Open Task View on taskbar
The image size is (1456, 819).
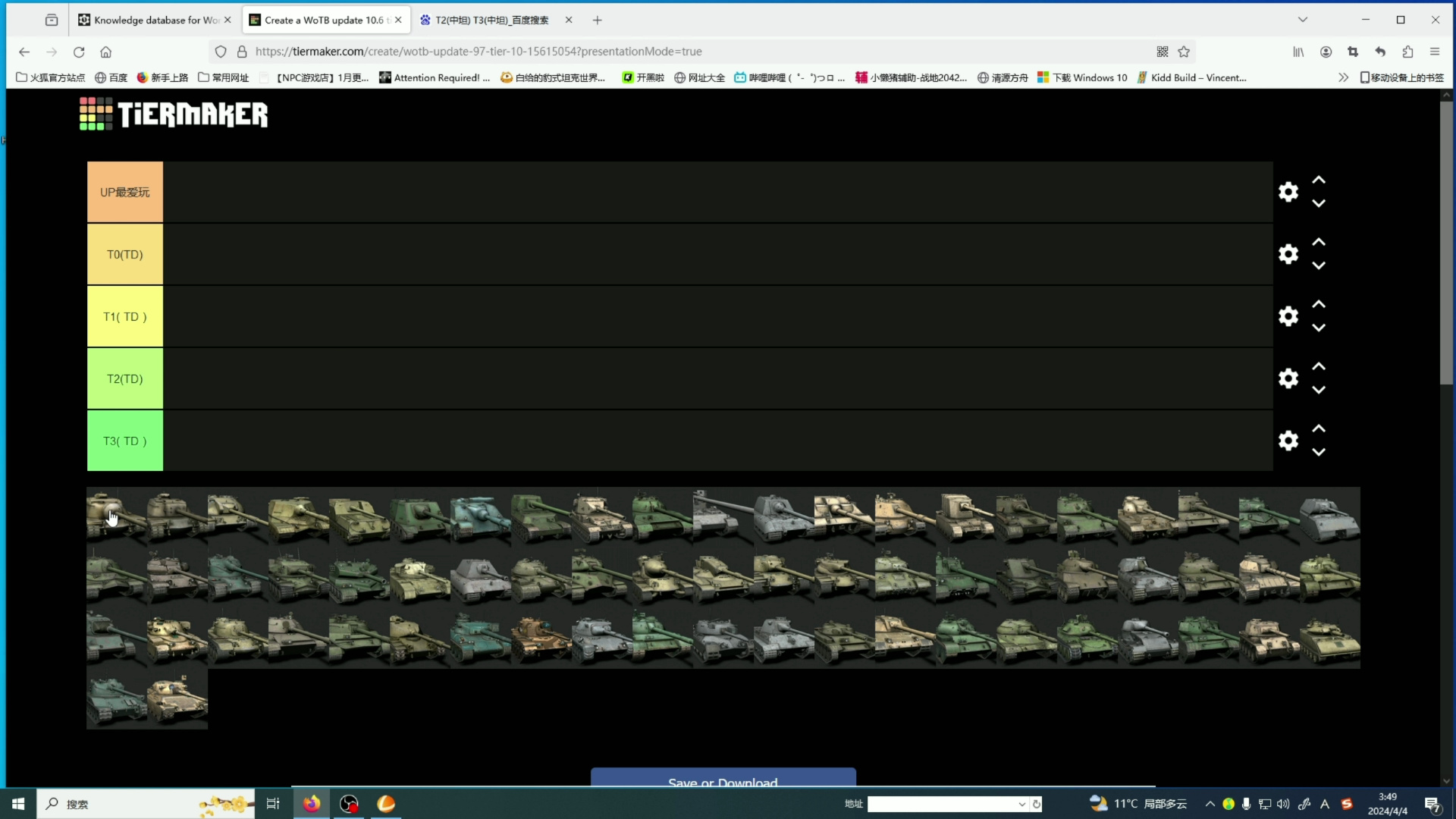tap(273, 804)
